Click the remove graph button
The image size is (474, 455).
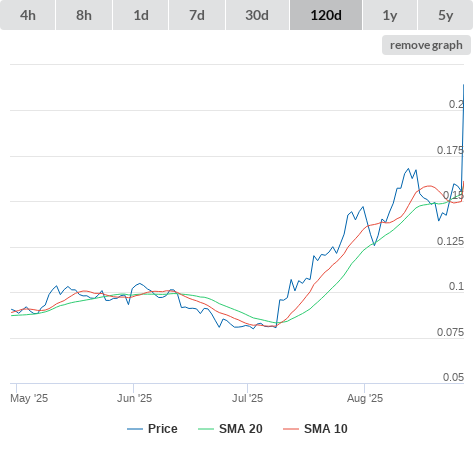(426, 45)
